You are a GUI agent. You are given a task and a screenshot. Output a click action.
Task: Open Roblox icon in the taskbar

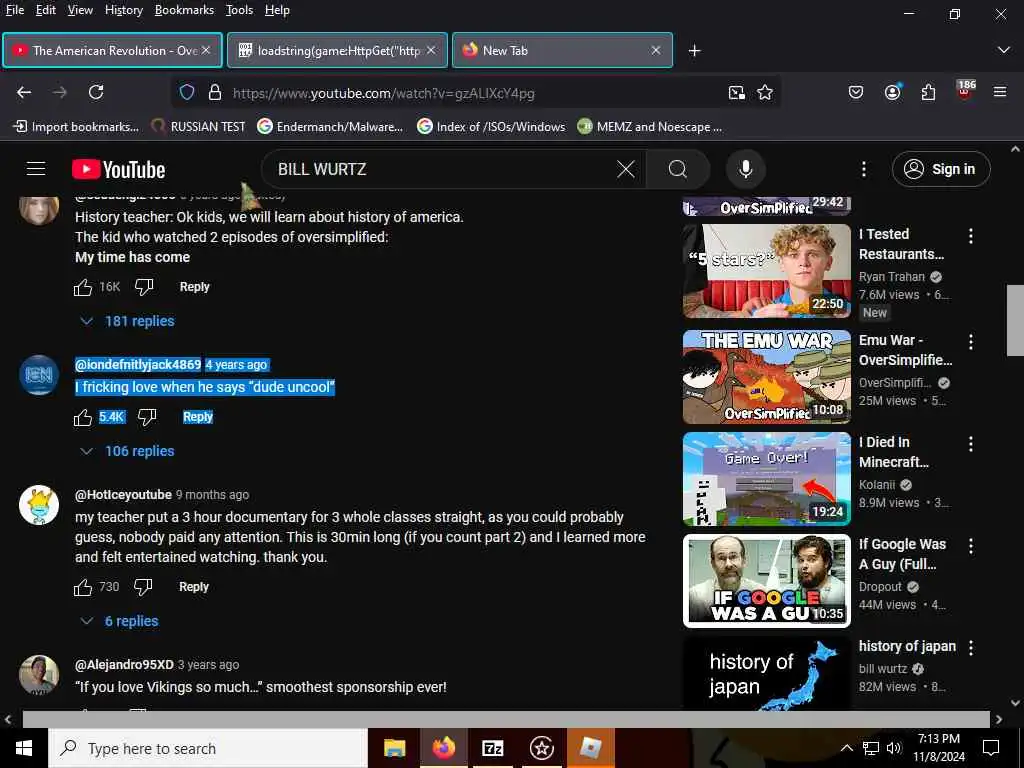(590, 748)
